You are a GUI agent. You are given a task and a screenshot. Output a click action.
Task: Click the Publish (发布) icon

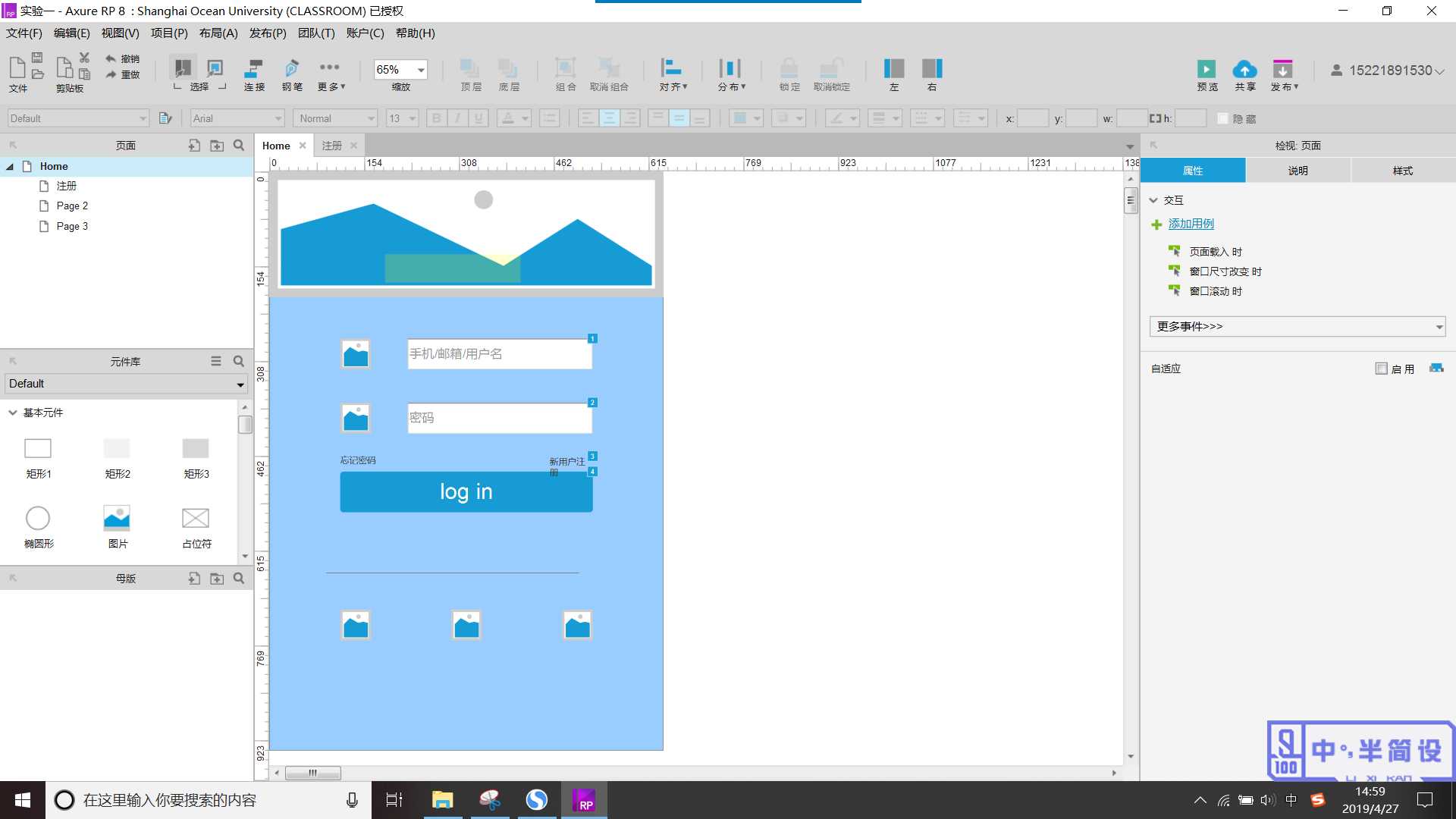point(1282,69)
